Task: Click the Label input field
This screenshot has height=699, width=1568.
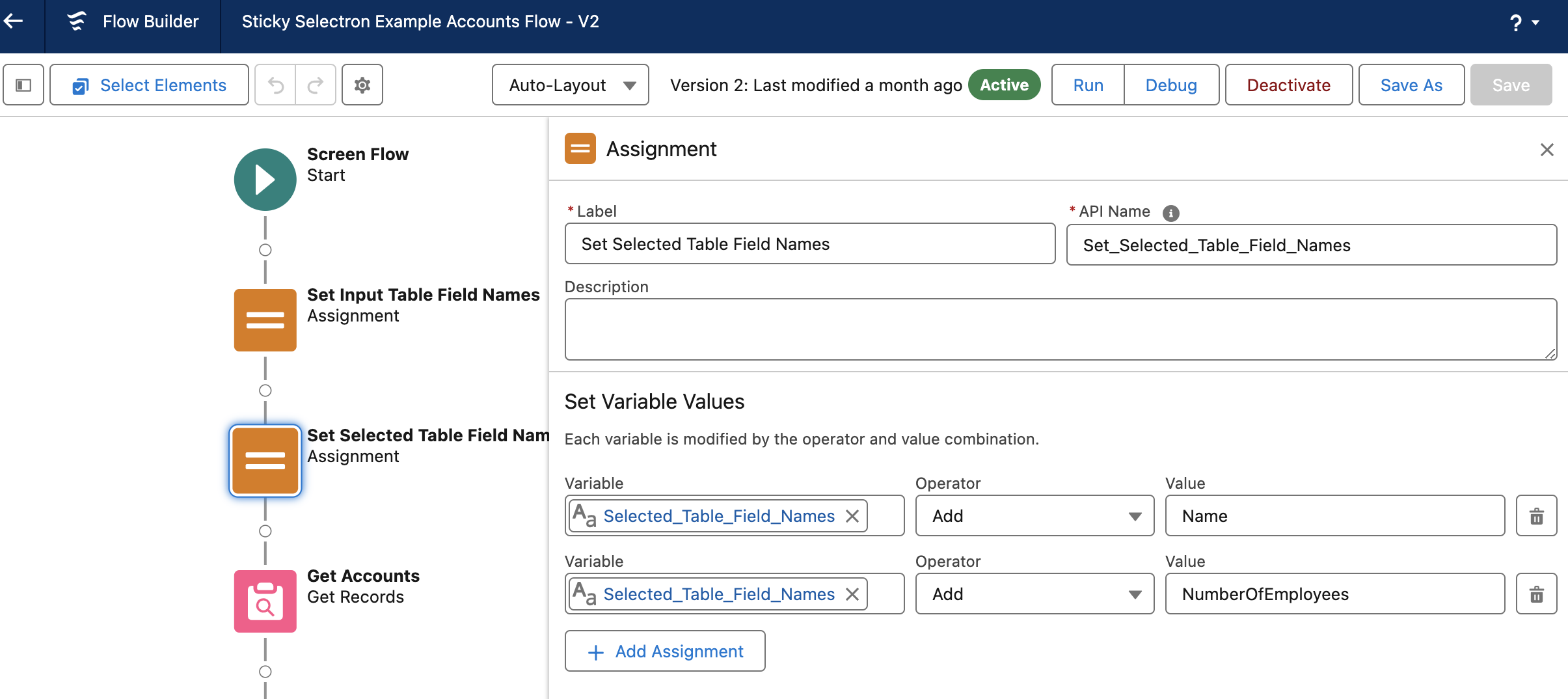Action: click(810, 244)
